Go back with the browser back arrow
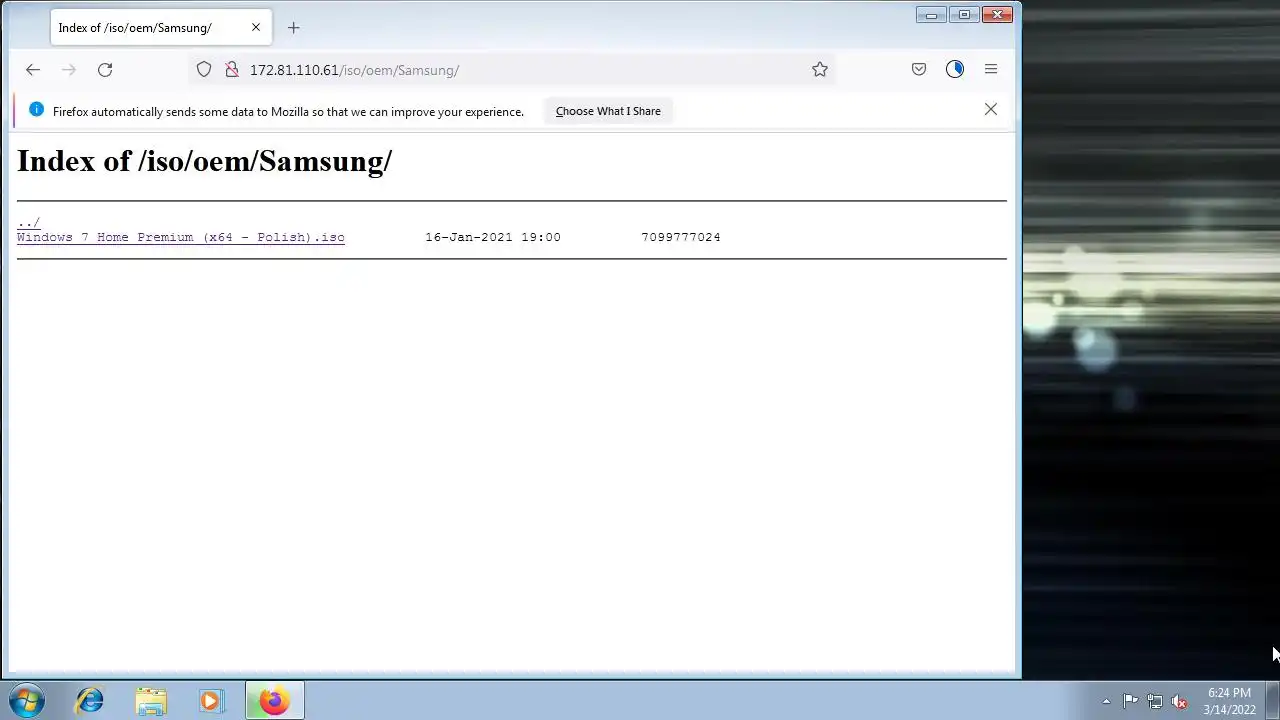1280x720 pixels. click(33, 70)
